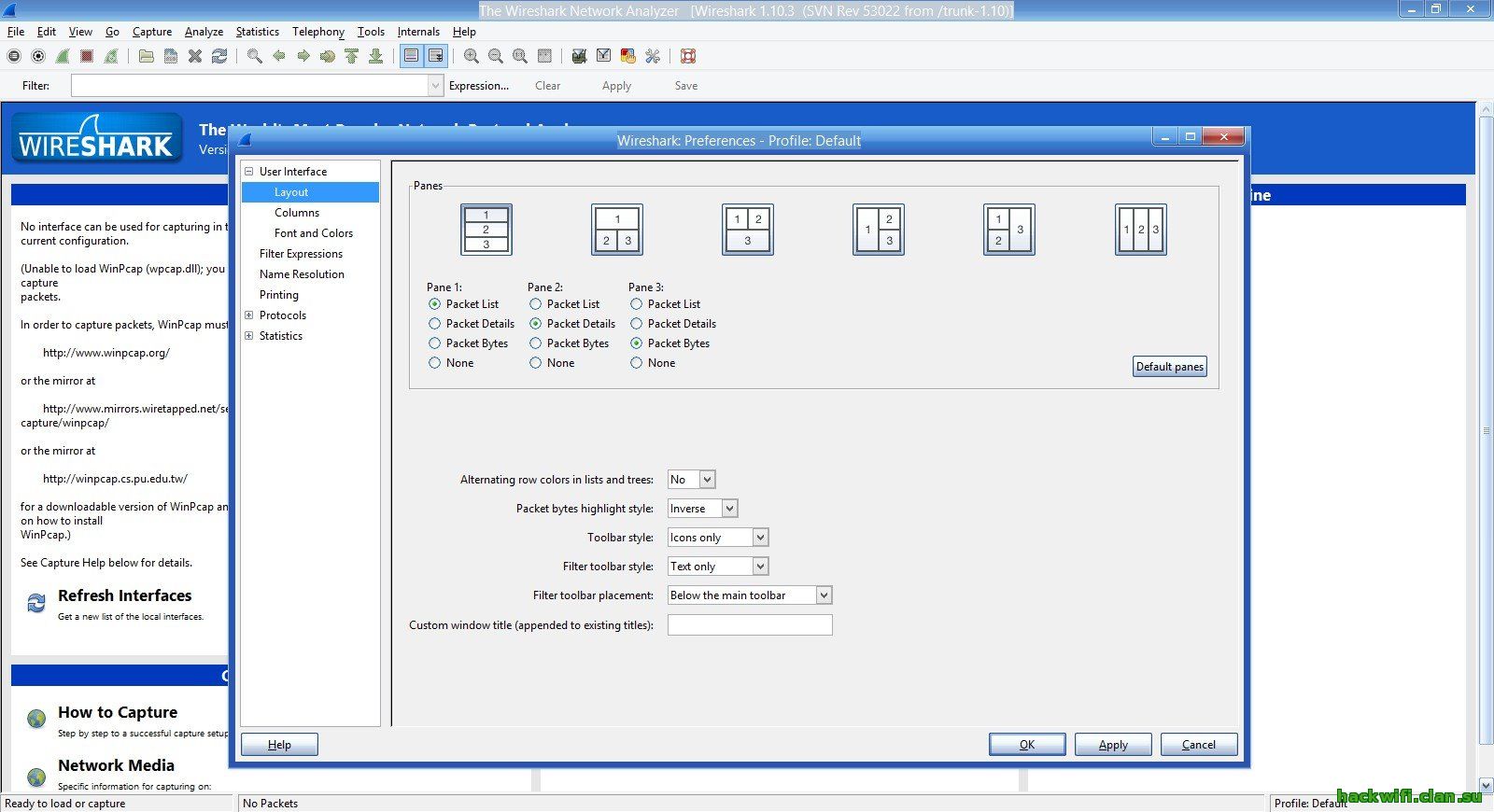The image size is (1494, 812).
Task: Click the restart capture toolbar icon
Action: tap(111, 56)
